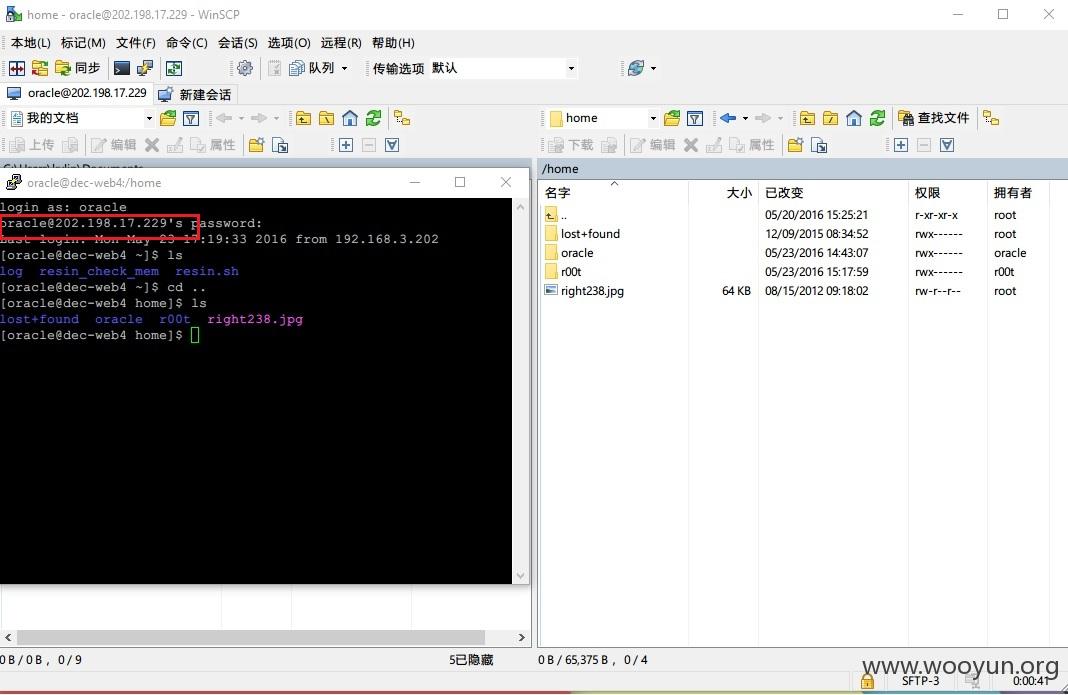Click the lock icon in status bar
Screen dimensions: 1068x695
click(867, 681)
